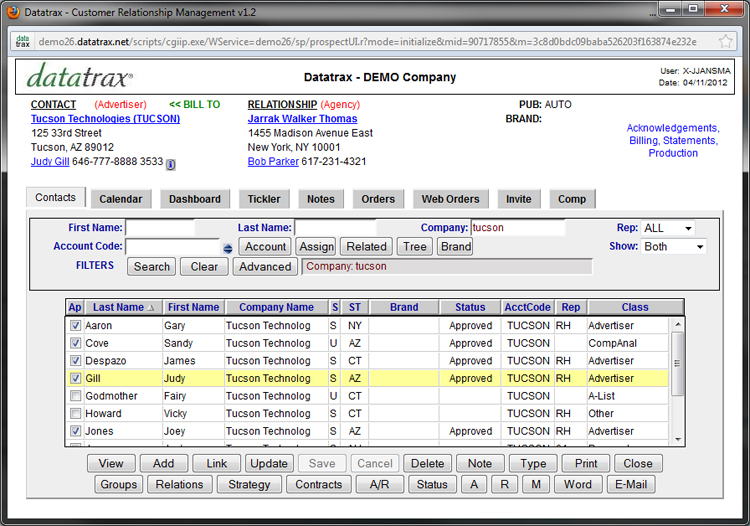Open the Rep dropdown showing ALL
The width and height of the screenshot is (750, 526).
668,228
